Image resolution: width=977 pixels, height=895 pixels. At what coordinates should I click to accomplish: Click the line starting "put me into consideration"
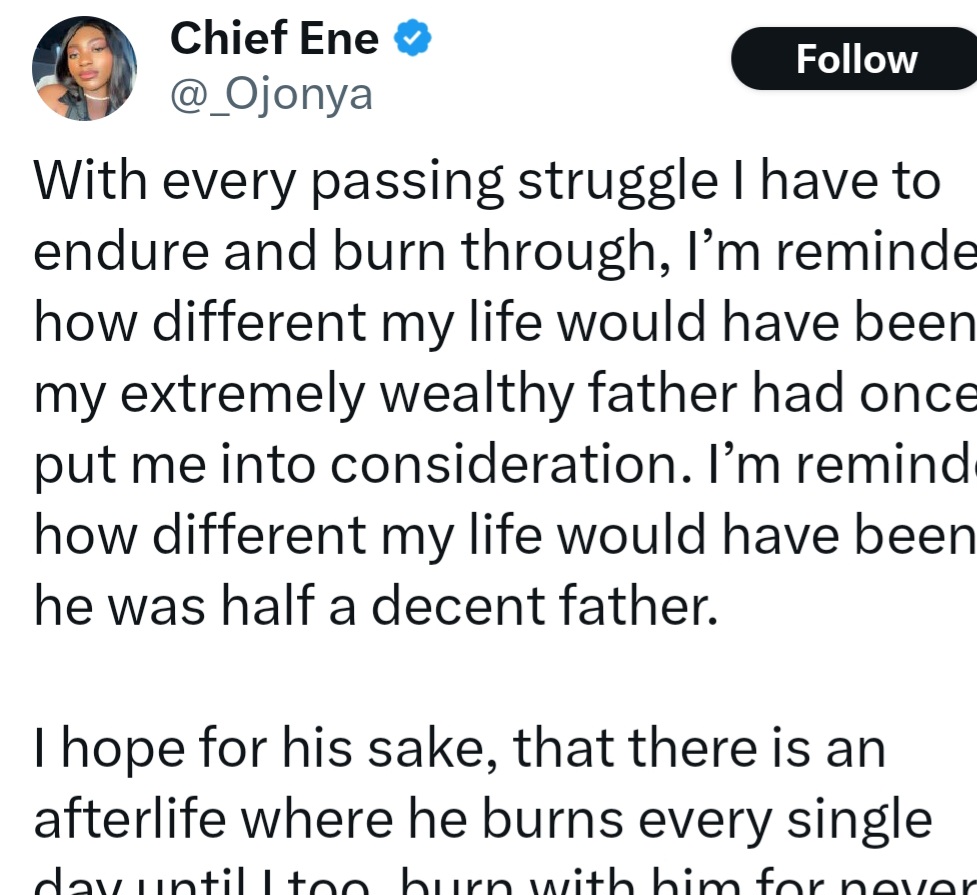[505, 465]
